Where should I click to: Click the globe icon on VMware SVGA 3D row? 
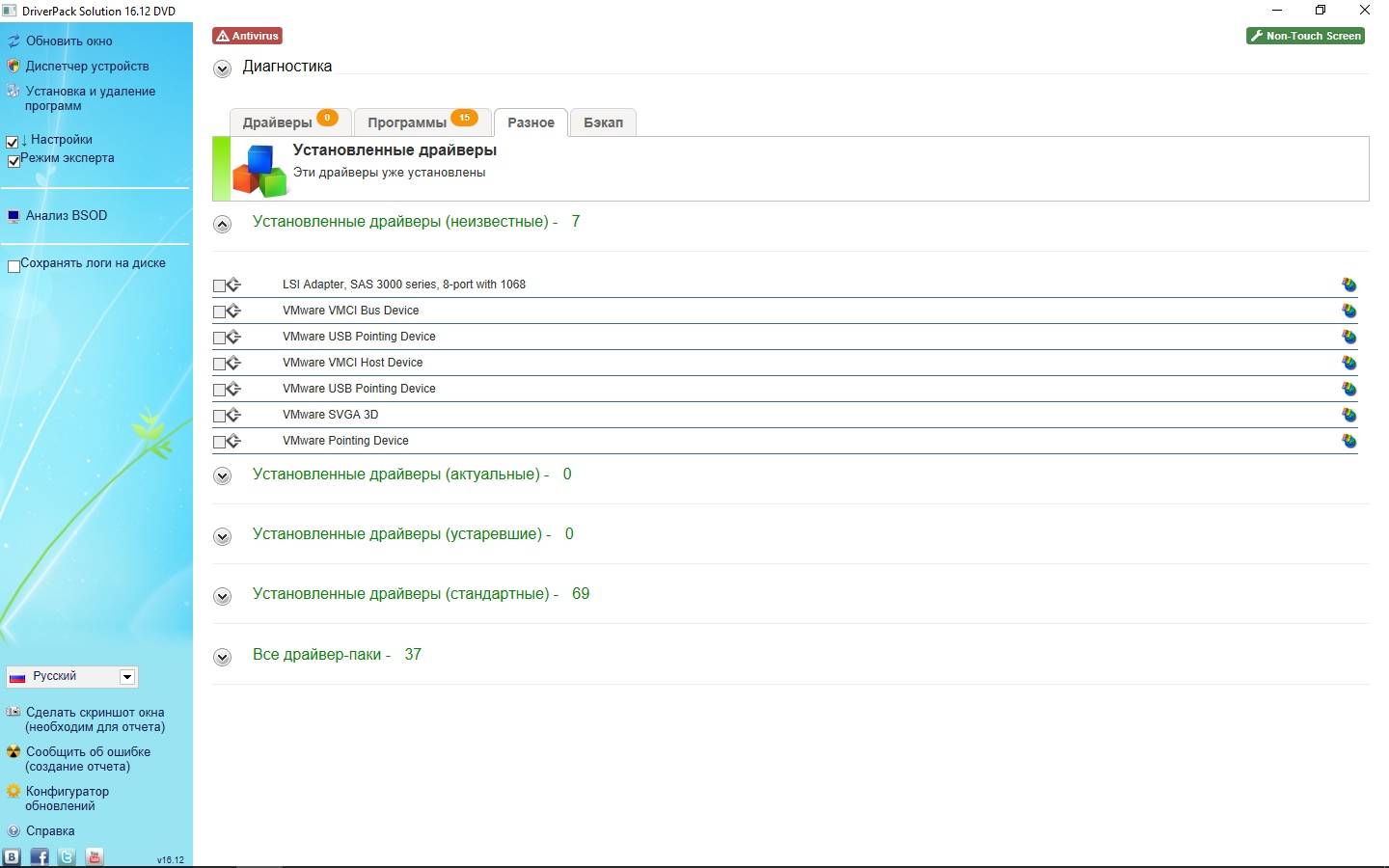click(x=1348, y=415)
